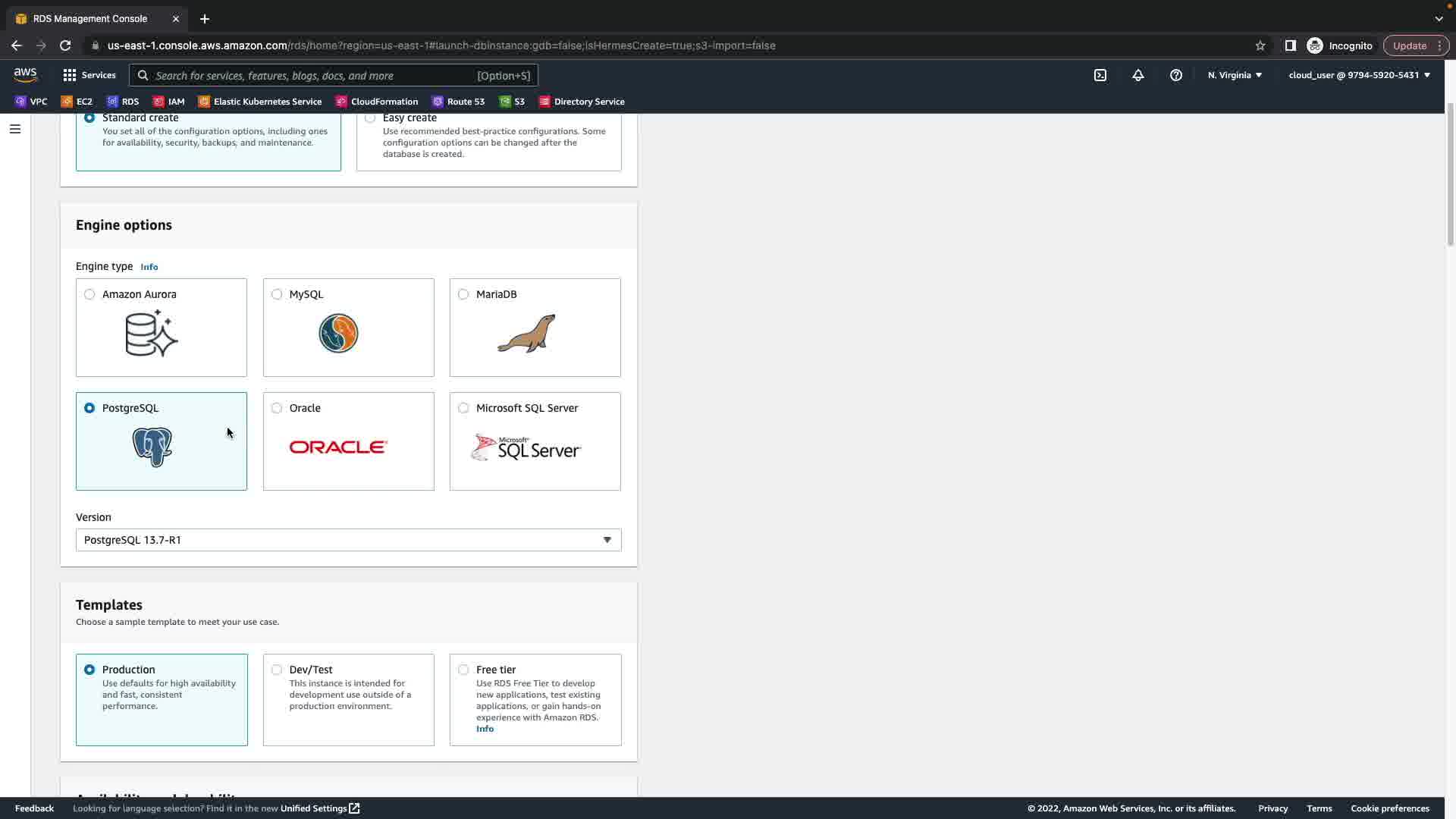This screenshot has height=819, width=1456.
Task: Choose the Easy create radio option
Action: [370, 118]
